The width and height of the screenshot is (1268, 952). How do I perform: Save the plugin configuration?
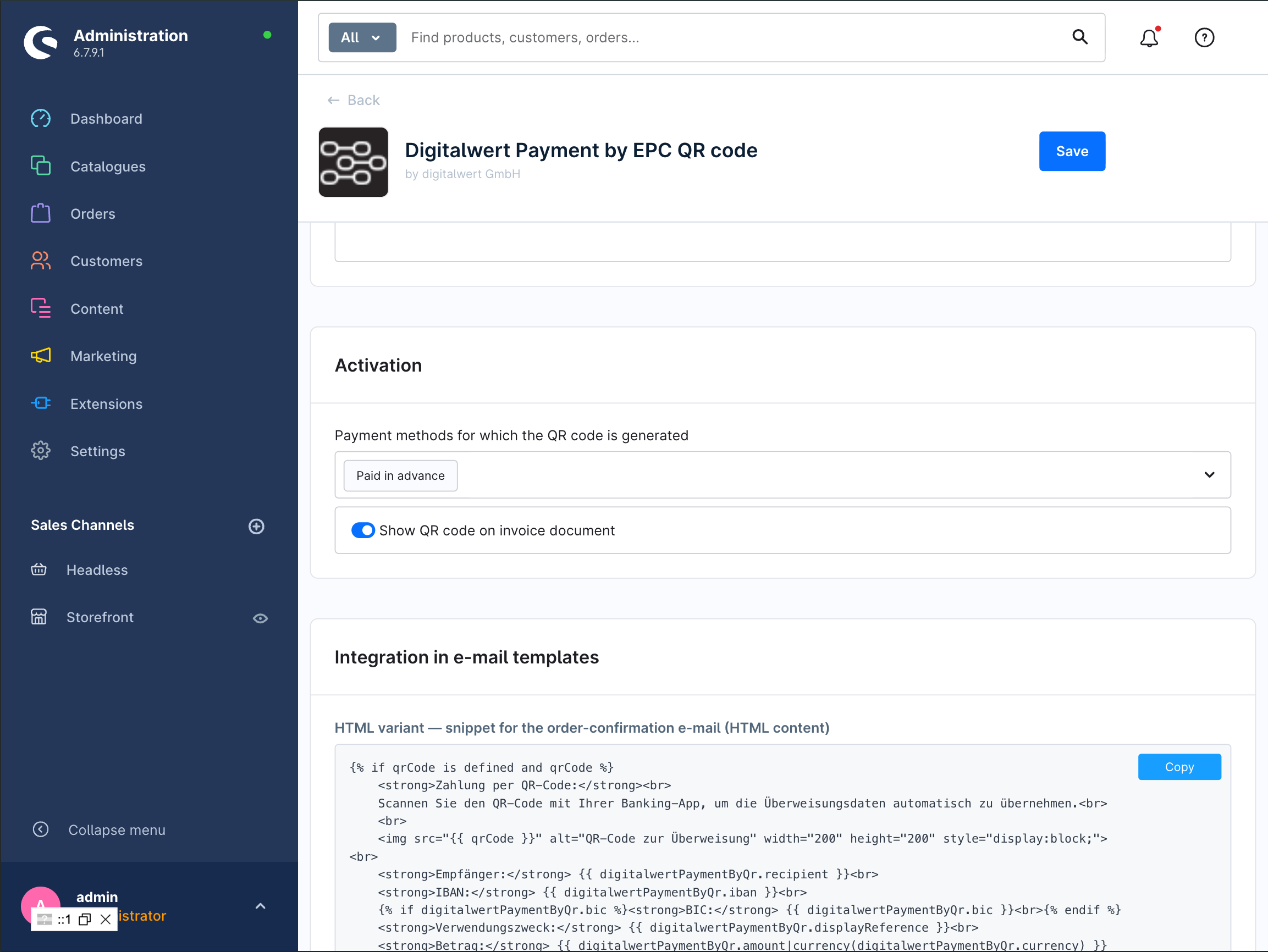pos(1072,151)
